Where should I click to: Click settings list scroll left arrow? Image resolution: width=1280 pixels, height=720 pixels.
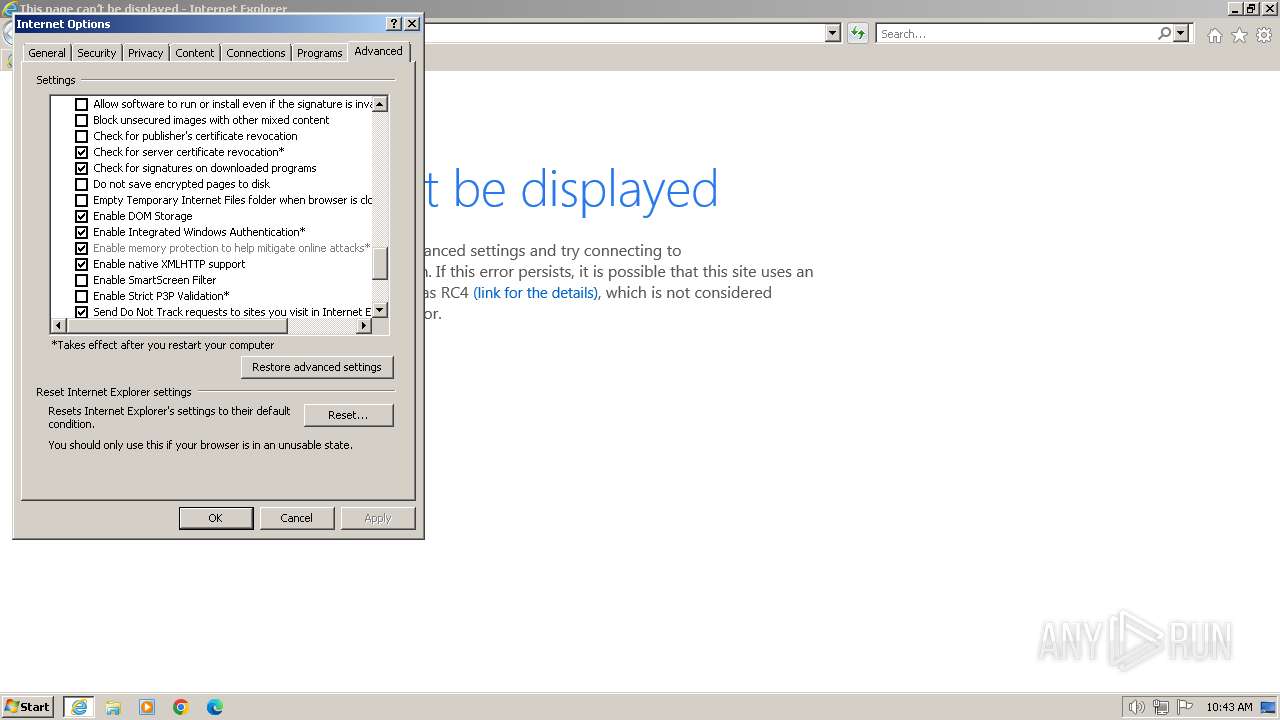tap(58, 326)
